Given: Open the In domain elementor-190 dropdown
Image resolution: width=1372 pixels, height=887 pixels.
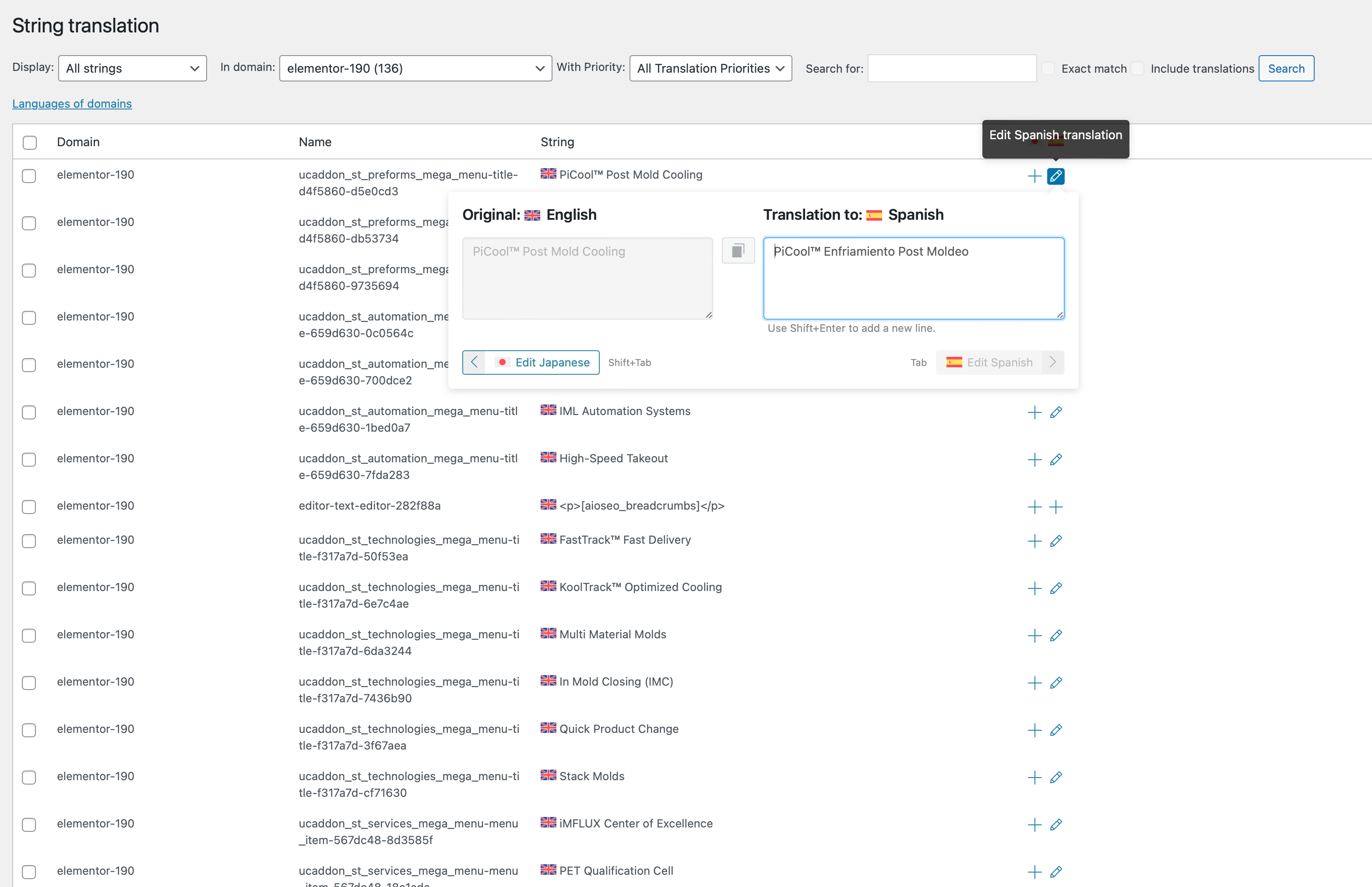Looking at the screenshot, I should point(415,69).
